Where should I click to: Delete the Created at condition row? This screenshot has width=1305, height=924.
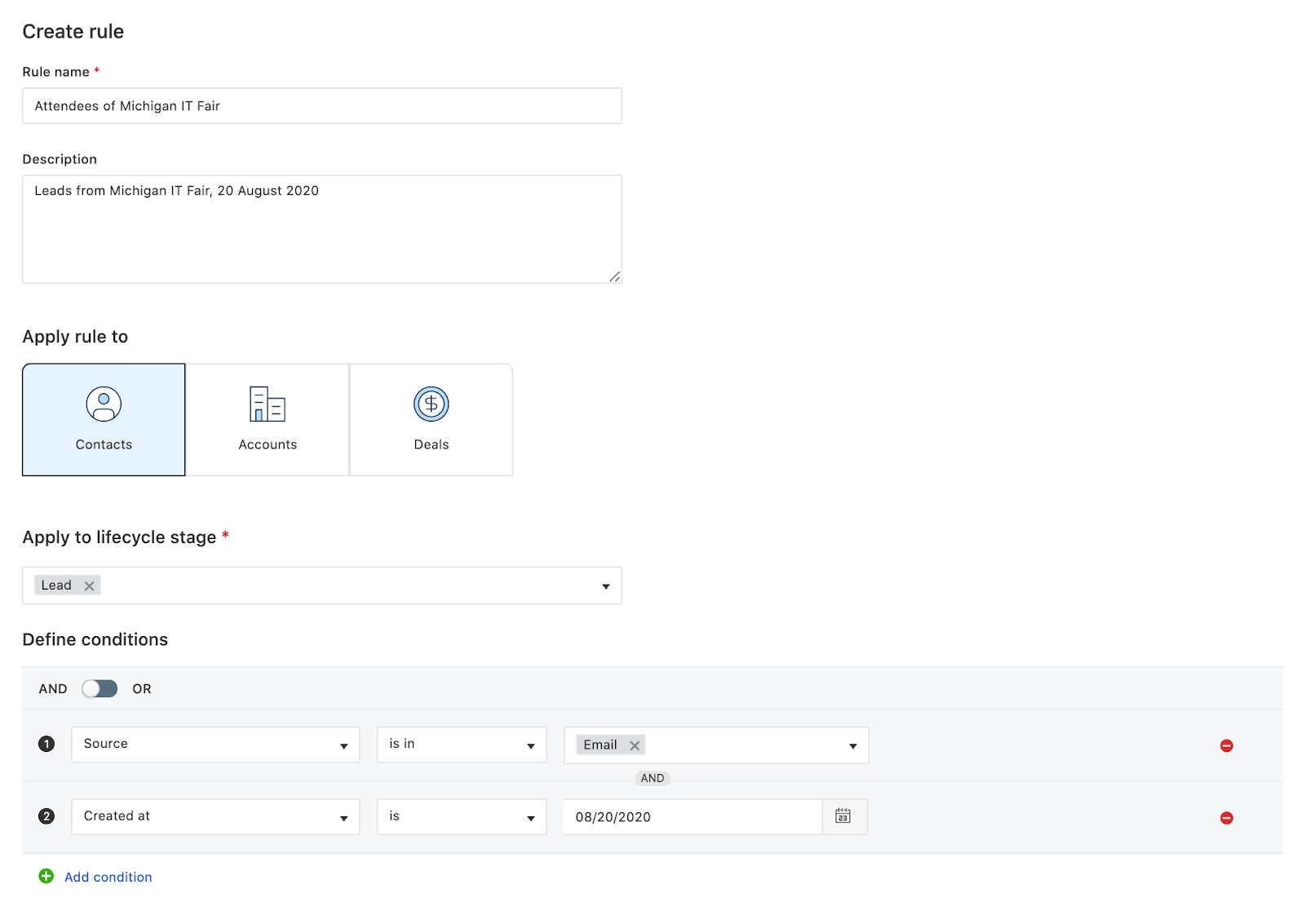click(1226, 818)
